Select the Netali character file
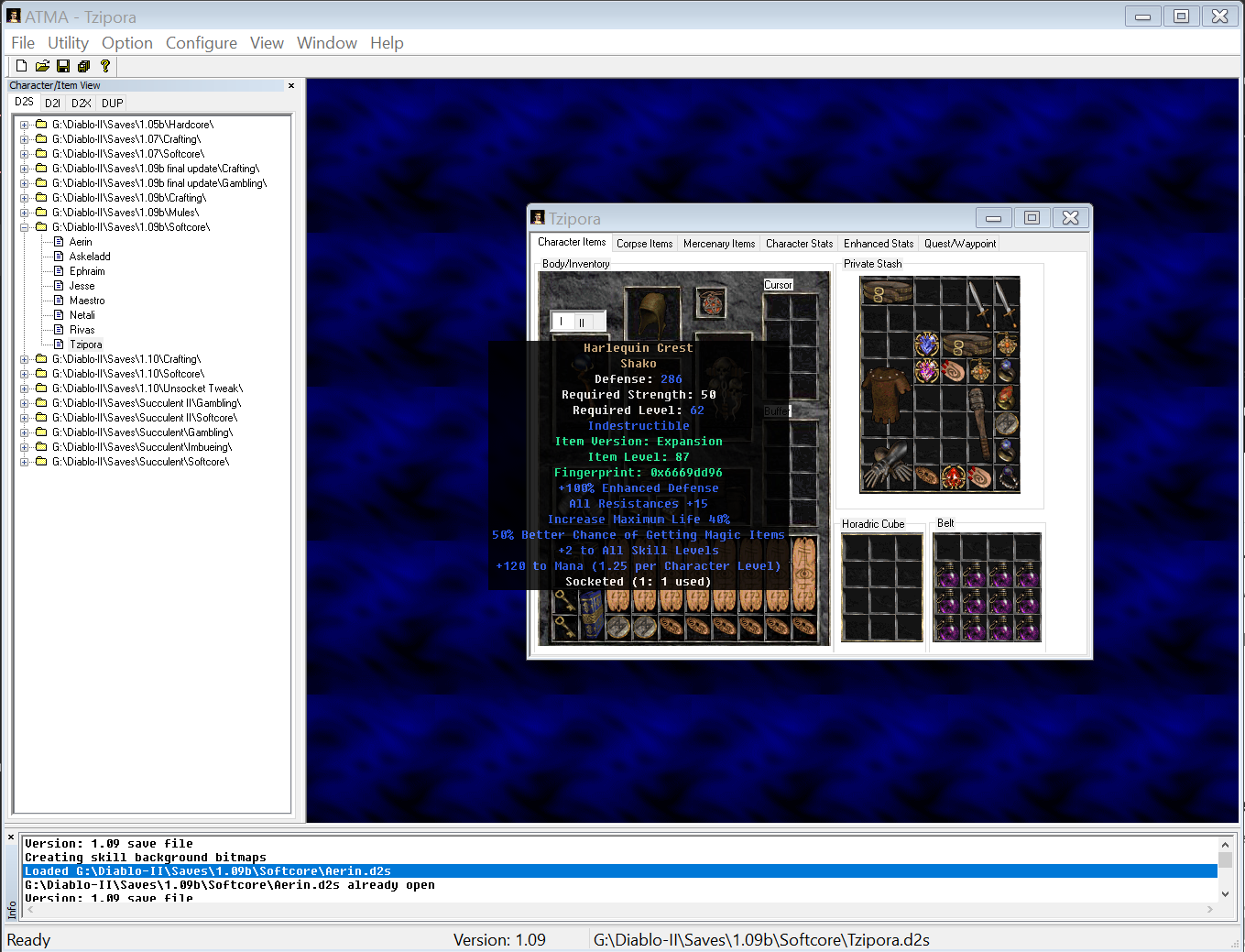This screenshot has height=952, width=1245. [x=82, y=315]
